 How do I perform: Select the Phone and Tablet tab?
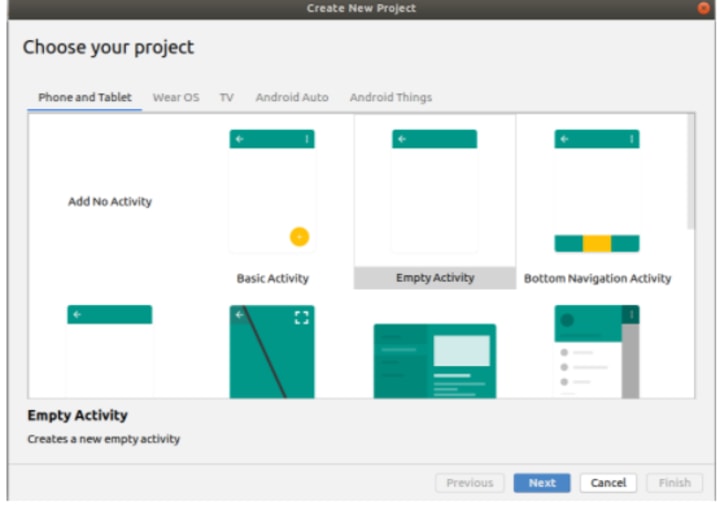(84, 97)
